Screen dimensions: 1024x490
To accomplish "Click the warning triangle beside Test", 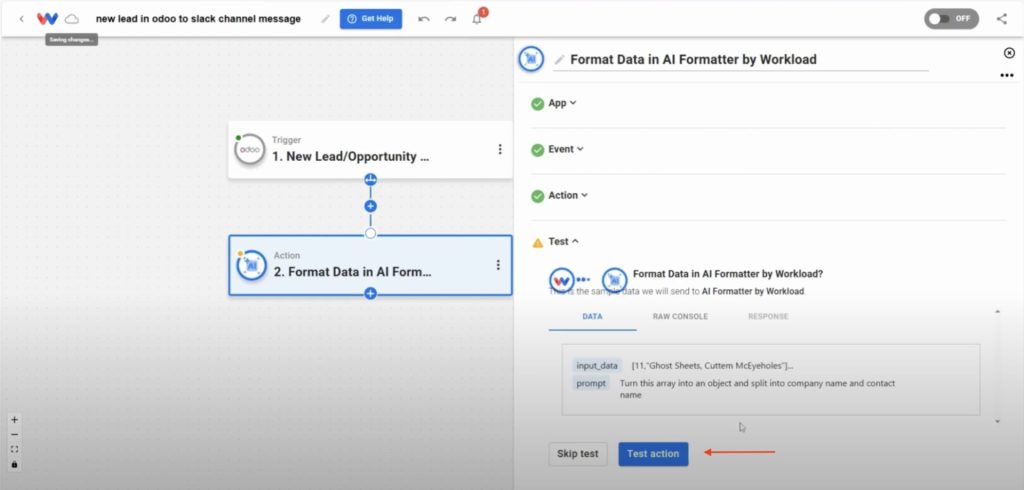I will pyautogui.click(x=537, y=242).
